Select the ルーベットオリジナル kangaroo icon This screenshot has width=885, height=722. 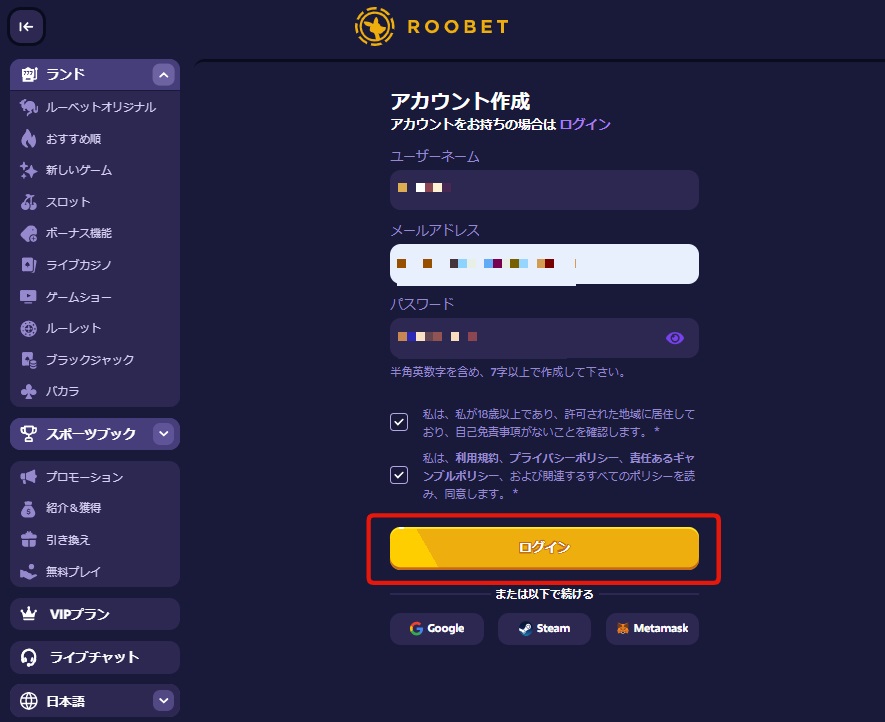click(x=29, y=107)
